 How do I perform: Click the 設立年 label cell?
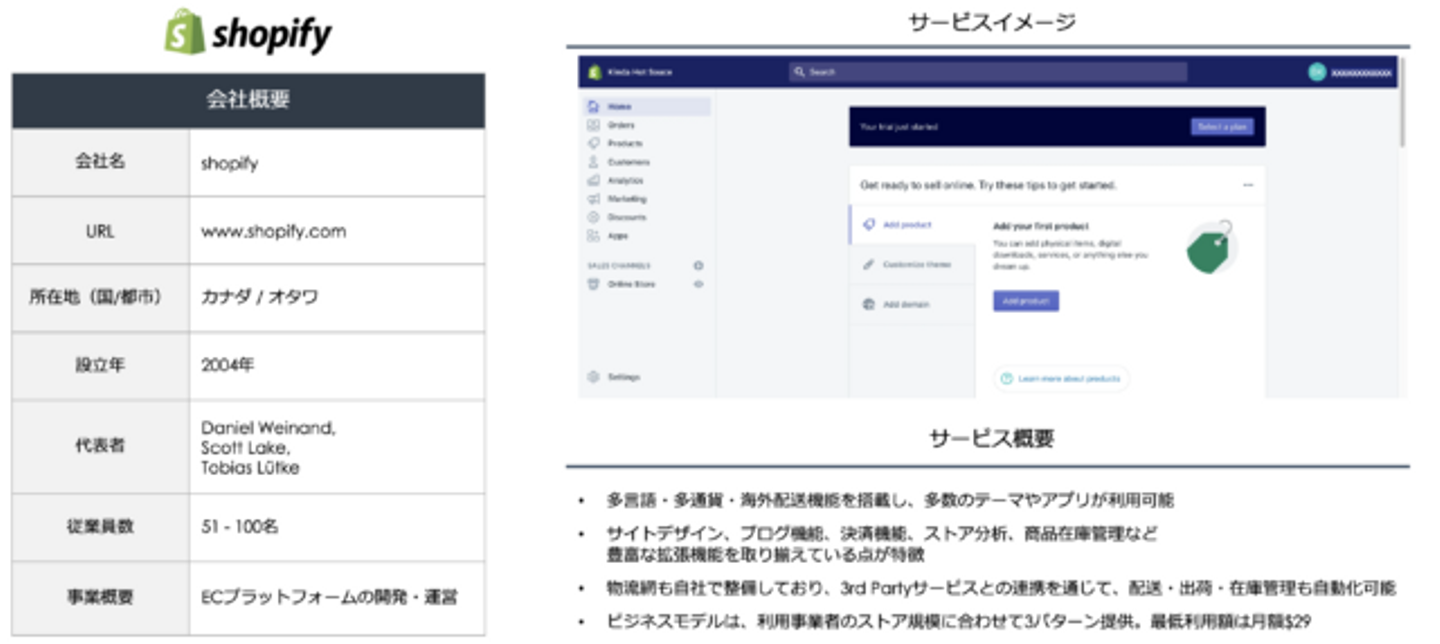point(100,365)
